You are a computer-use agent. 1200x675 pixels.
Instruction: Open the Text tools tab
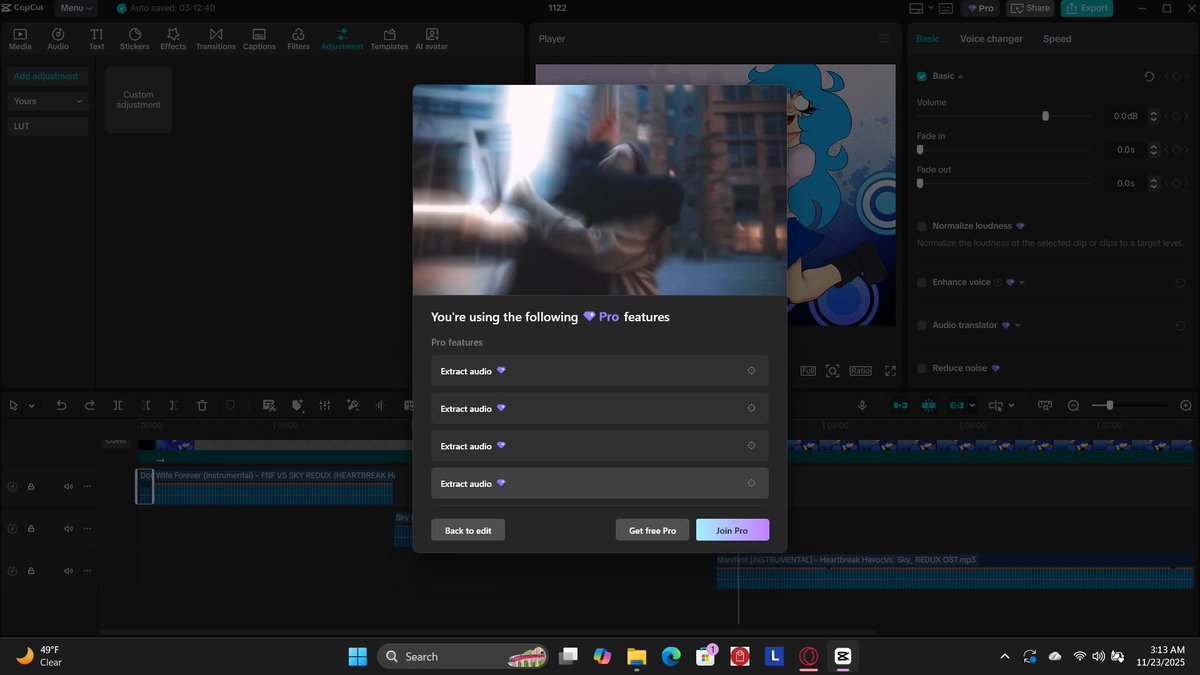click(x=97, y=39)
